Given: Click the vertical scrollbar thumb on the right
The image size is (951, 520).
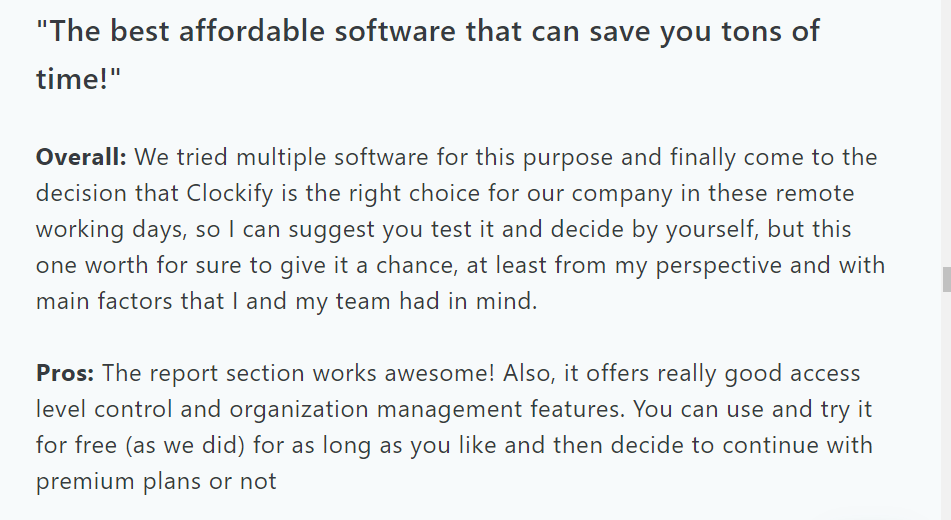Looking at the screenshot, I should pos(946,279).
